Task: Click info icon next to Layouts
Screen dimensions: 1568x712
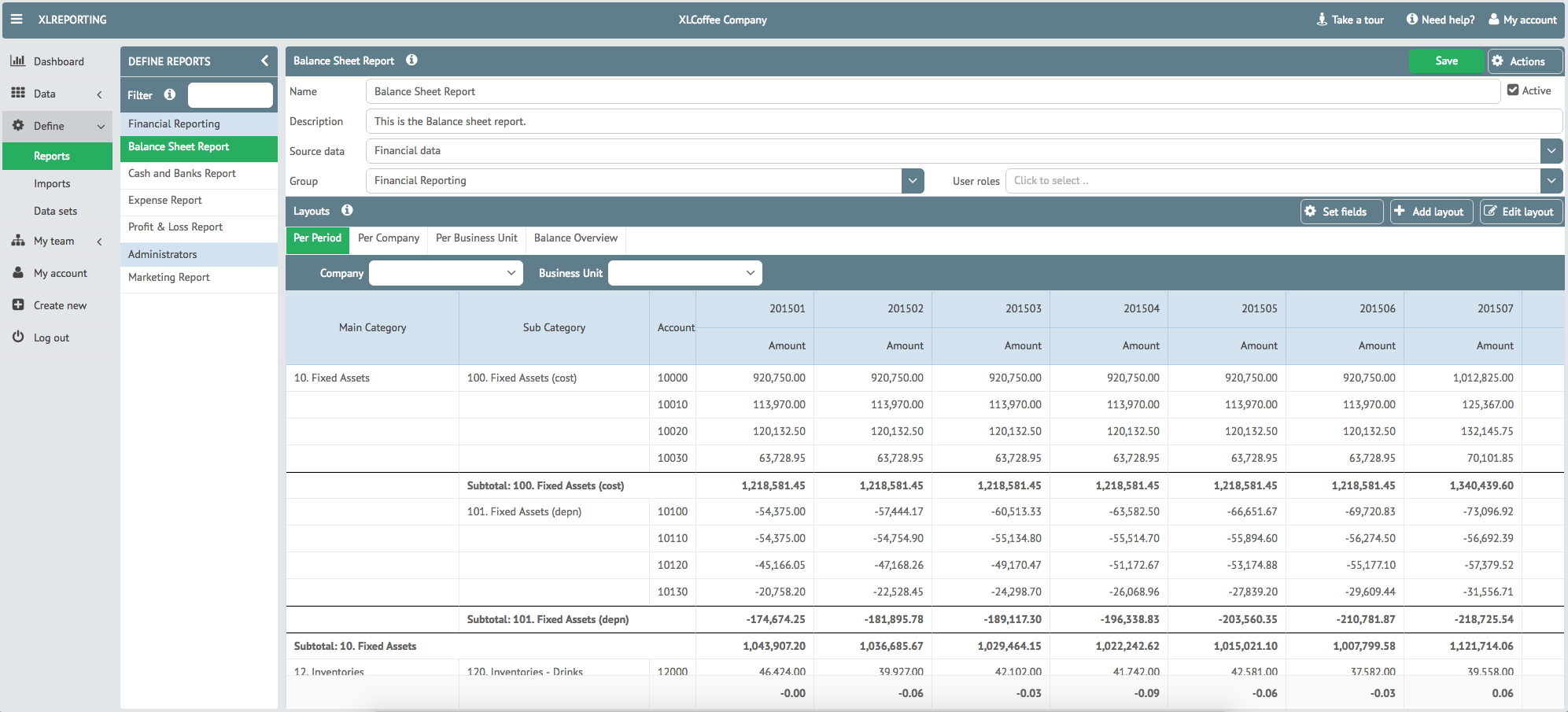Action: click(347, 210)
